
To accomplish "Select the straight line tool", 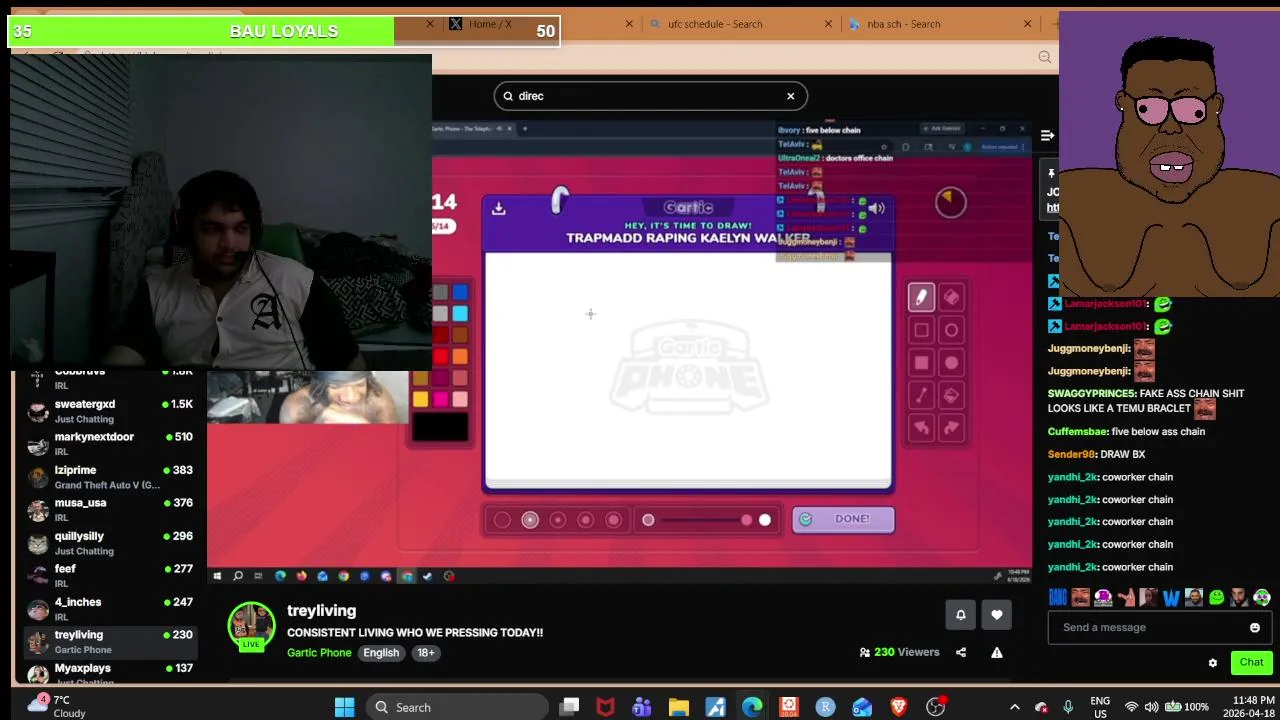I will pos(921,395).
